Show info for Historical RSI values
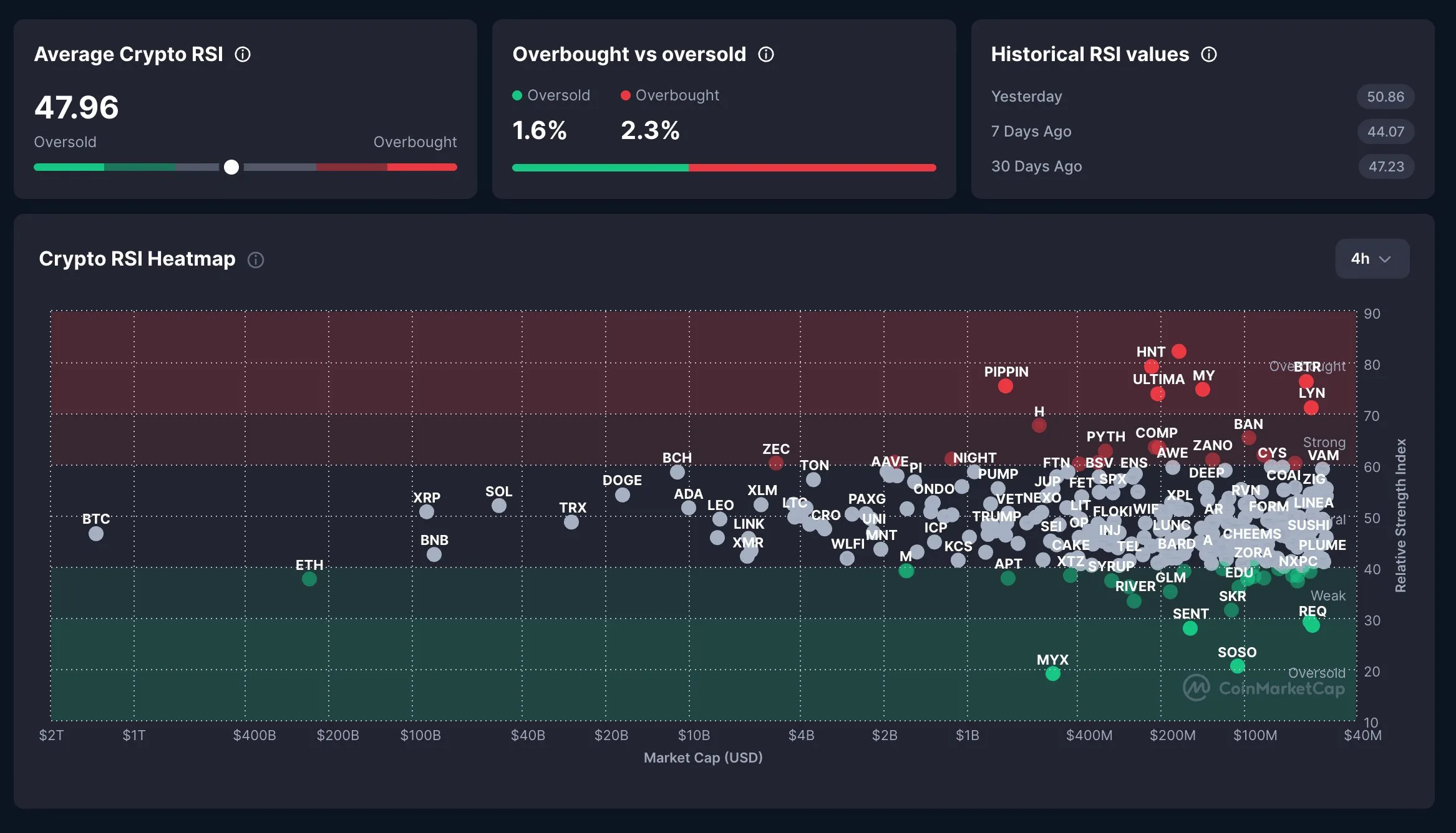This screenshot has width=1456, height=833. (x=1209, y=55)
